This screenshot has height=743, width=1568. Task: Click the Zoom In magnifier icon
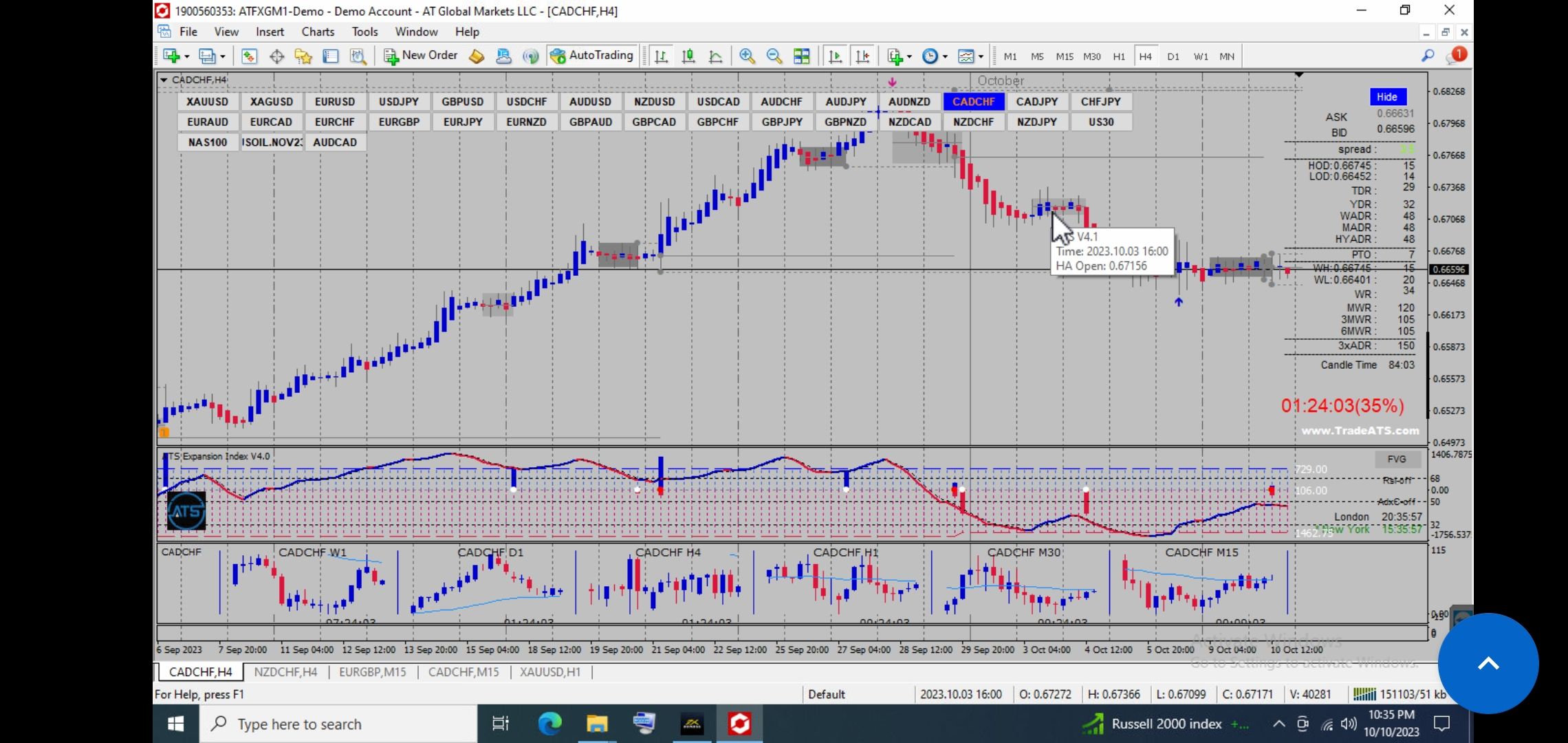coord(747,56)
